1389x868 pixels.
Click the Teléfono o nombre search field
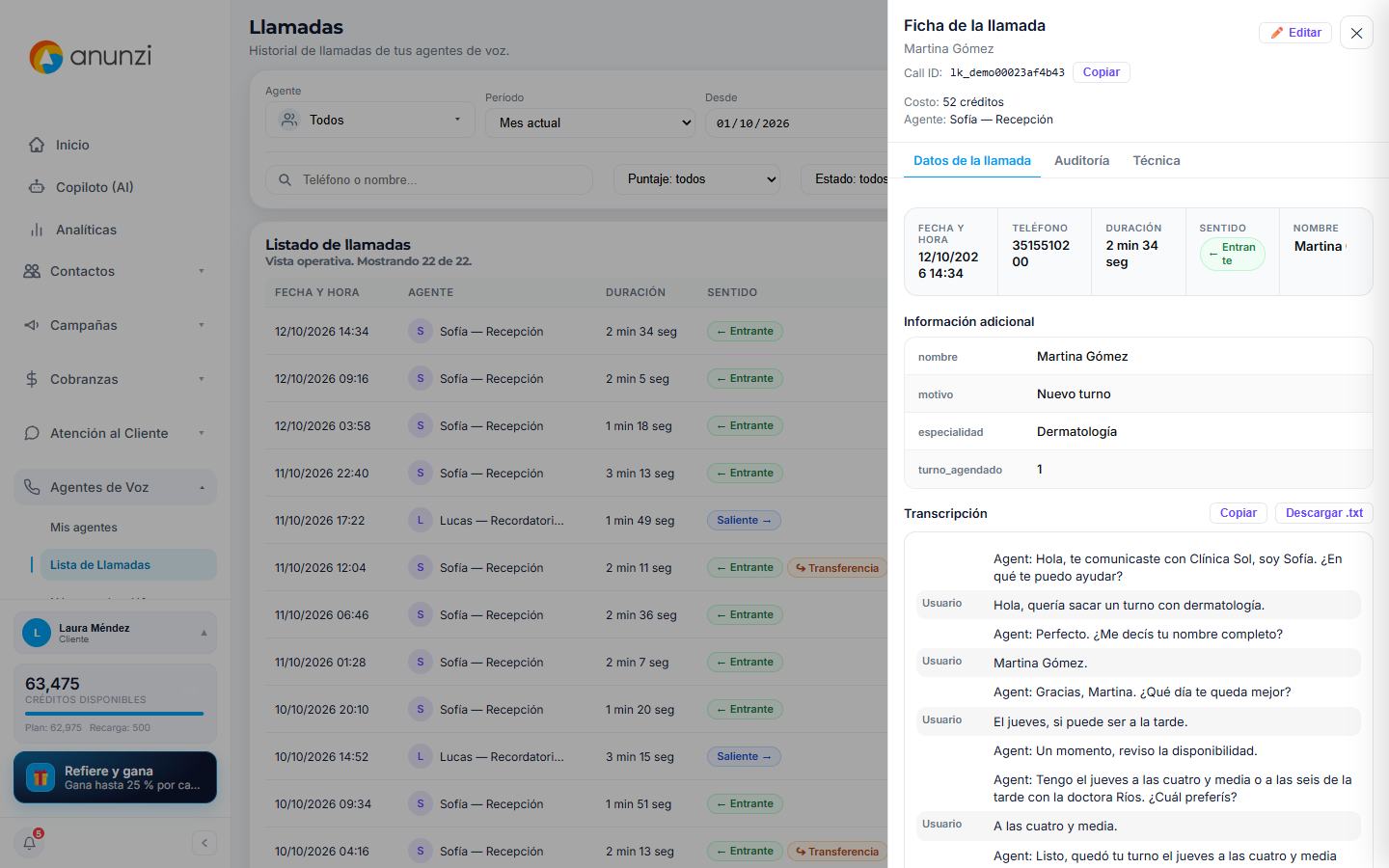point(429,179)
